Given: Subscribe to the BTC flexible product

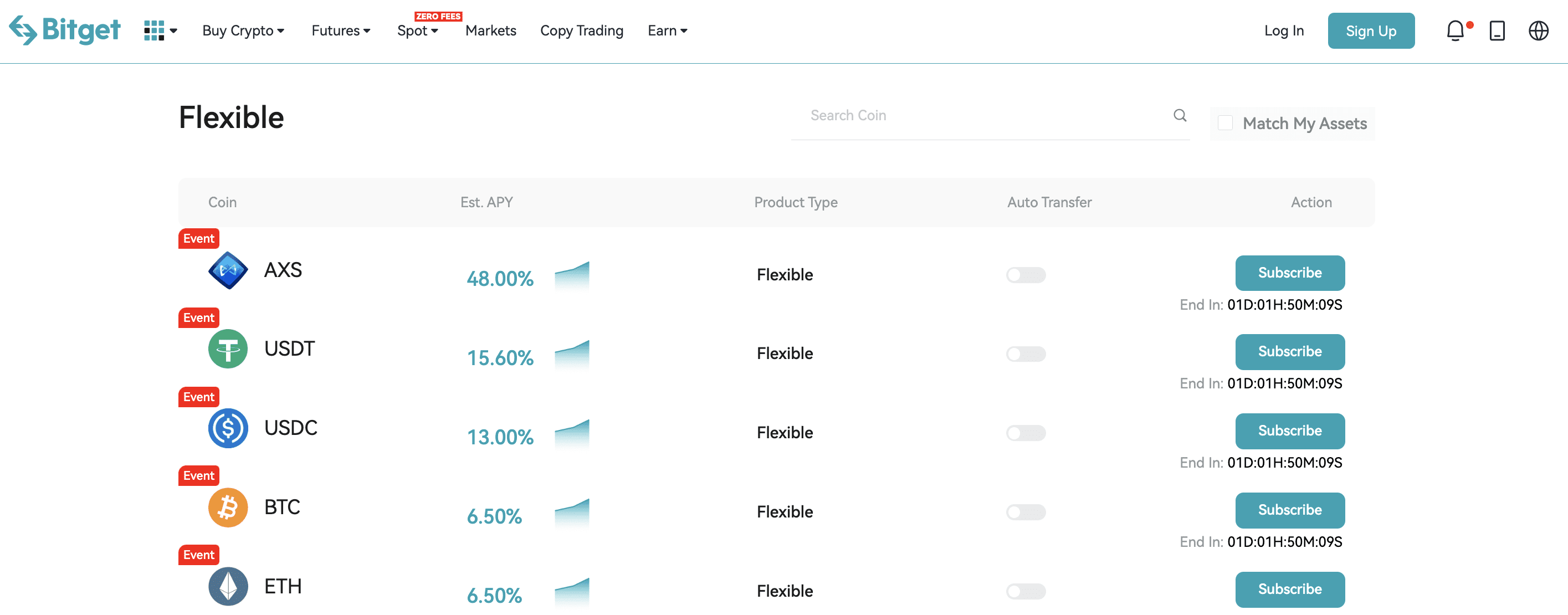Looking at the screenshot, I should point(1289,510).
